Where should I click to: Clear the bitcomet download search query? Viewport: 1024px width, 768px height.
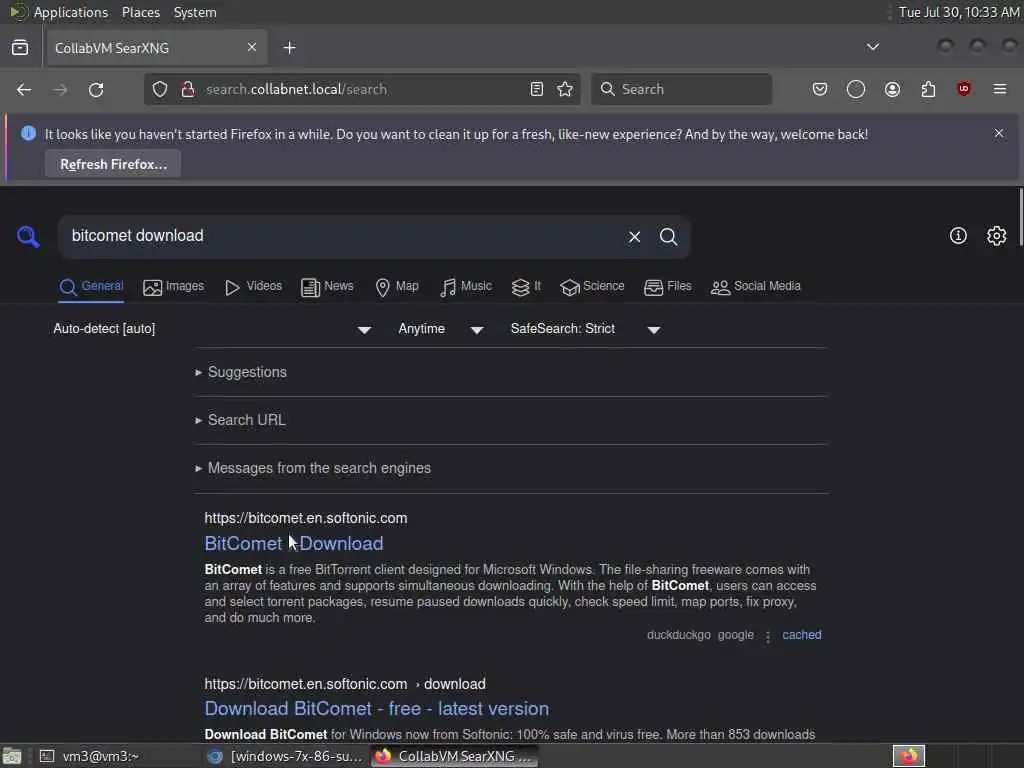tap(634, 236)
